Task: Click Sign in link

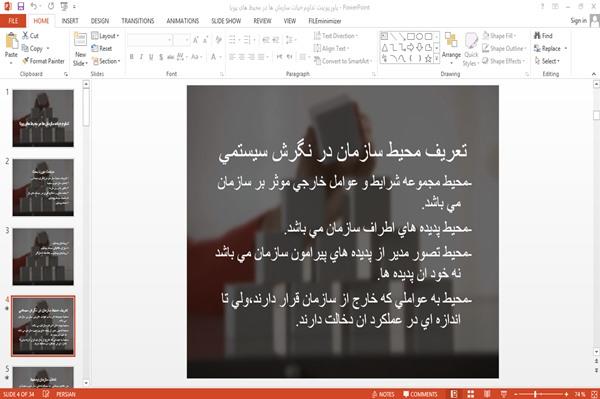Action: point(578,21)
